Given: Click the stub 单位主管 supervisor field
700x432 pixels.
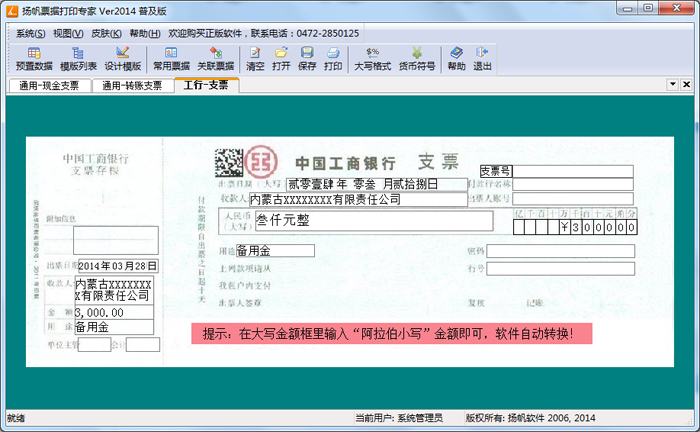Looking at the screenshot, I should click(94, 345).
